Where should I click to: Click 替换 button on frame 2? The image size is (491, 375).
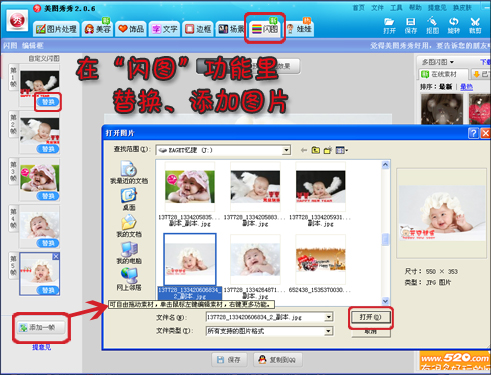tap(48, 149)
